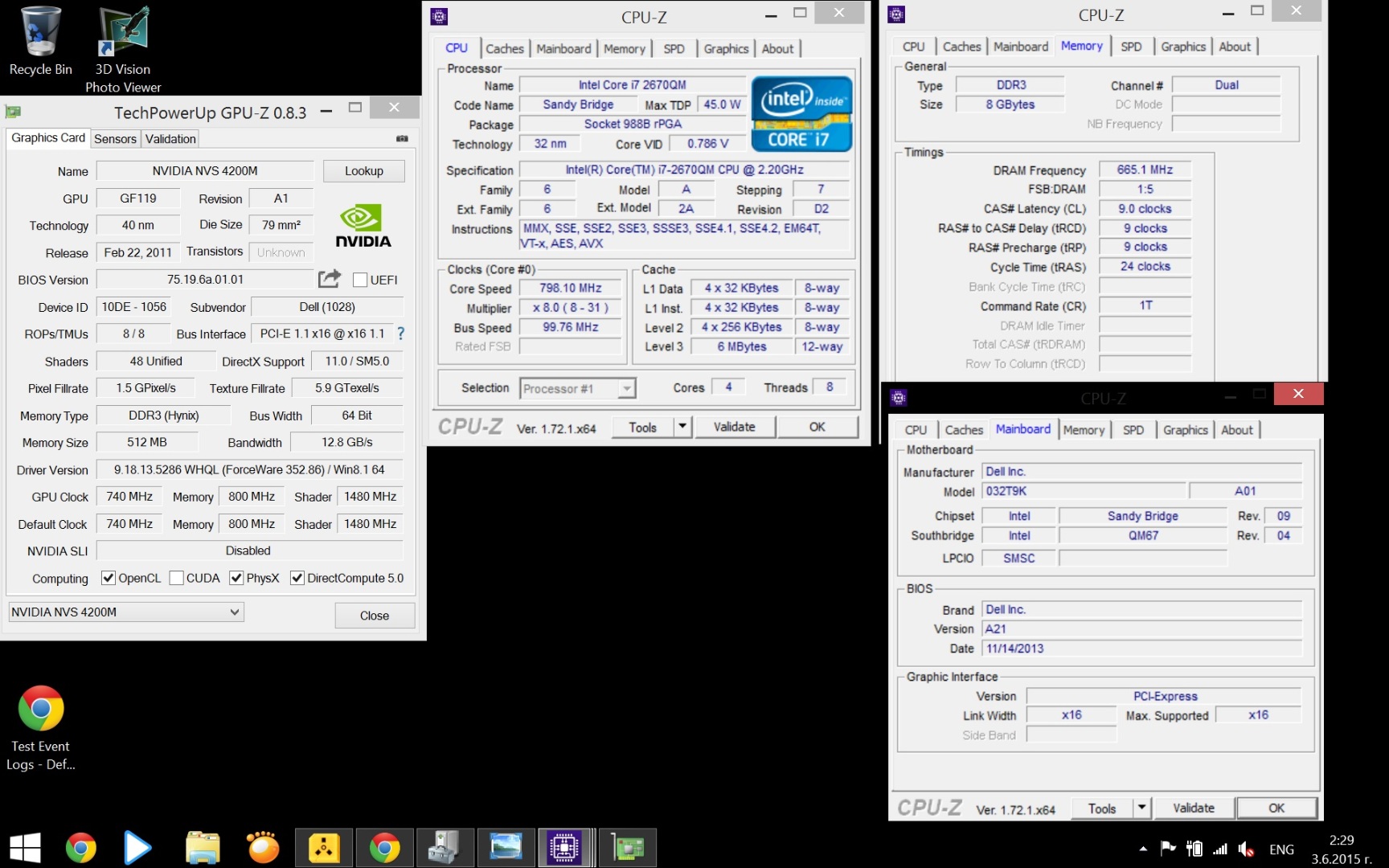
Task: Show hidden system tray icons
Action: [1142, 849]
